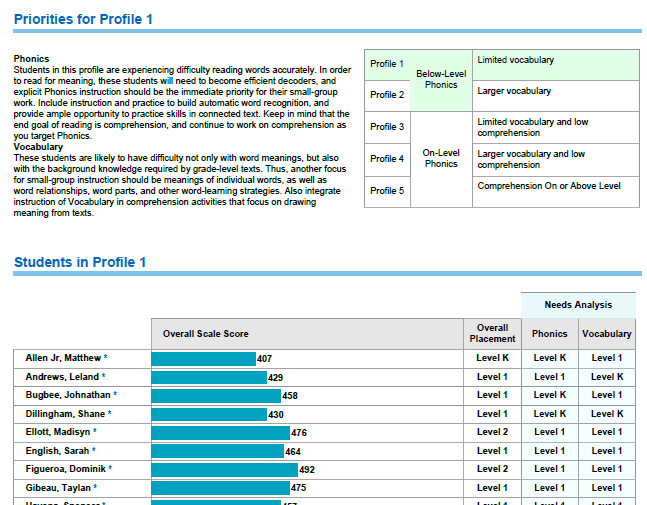Click student name Andrews, Leland

[x=62, y=377]
